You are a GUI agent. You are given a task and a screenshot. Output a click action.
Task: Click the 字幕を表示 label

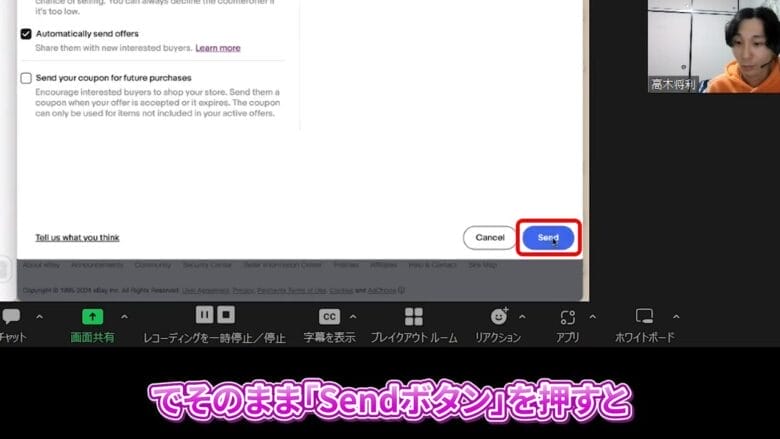(x=329, y=338)
